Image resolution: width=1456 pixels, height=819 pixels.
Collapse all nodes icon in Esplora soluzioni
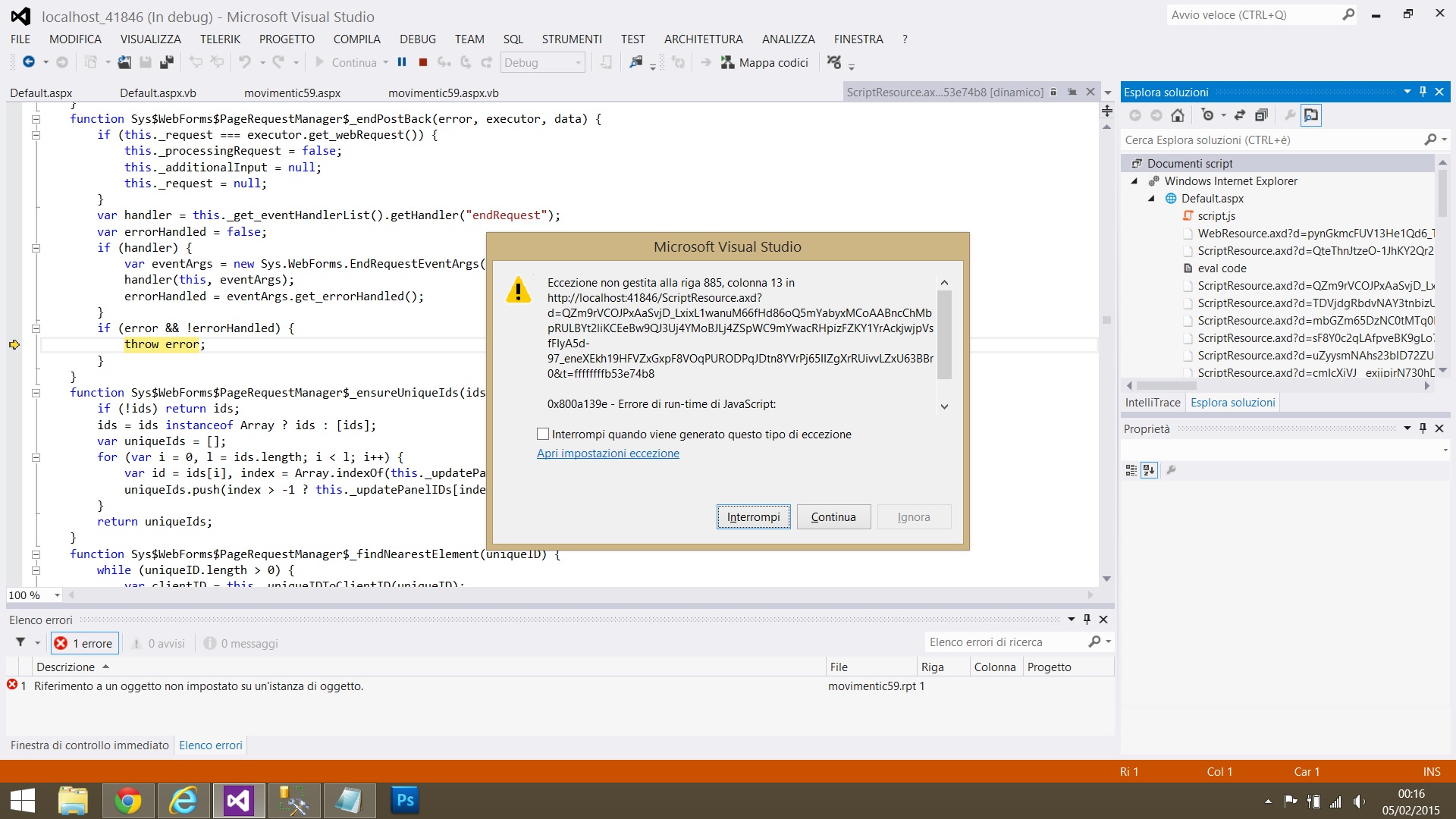coord(1261,115)
